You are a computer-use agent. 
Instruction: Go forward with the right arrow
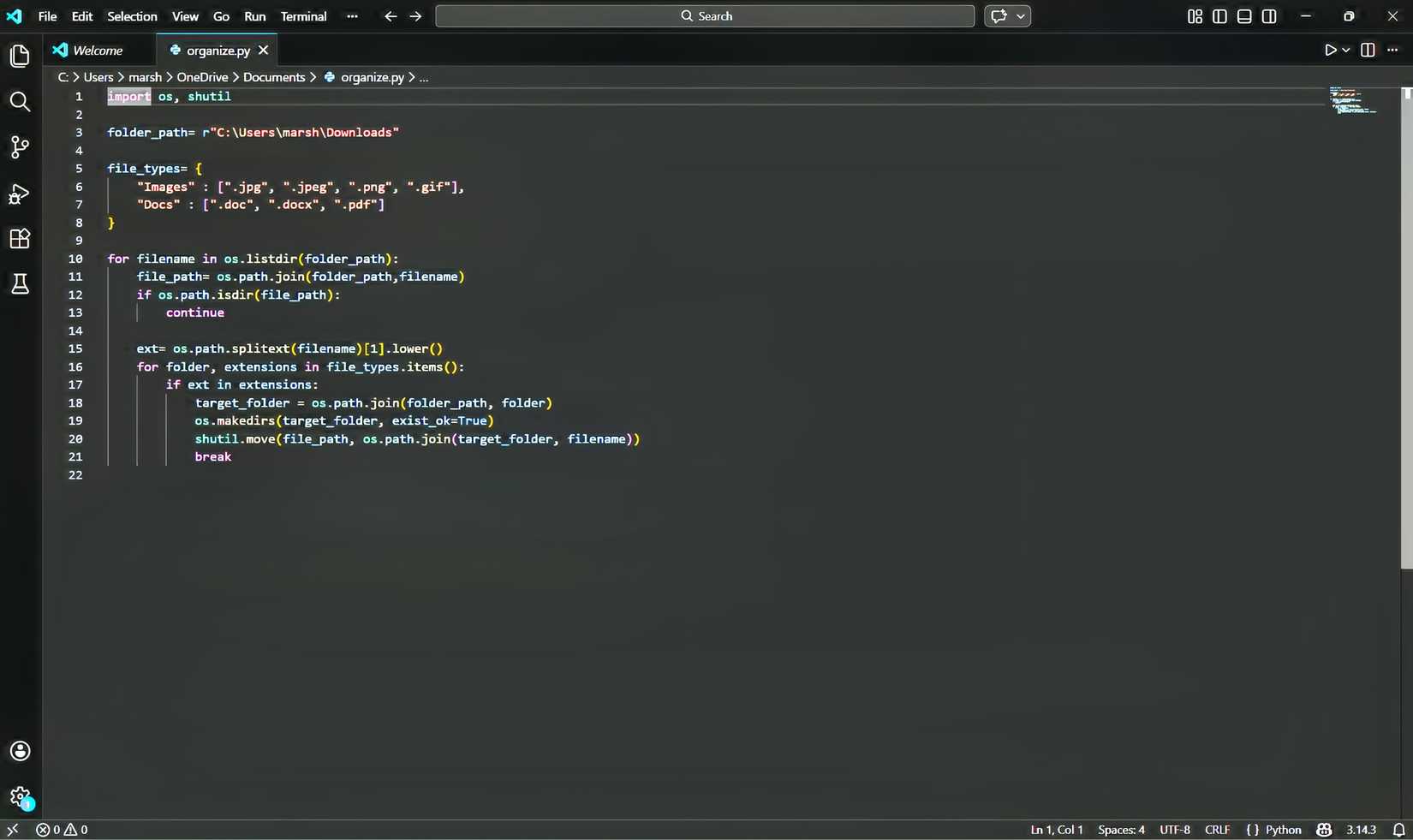click(416, 16)
